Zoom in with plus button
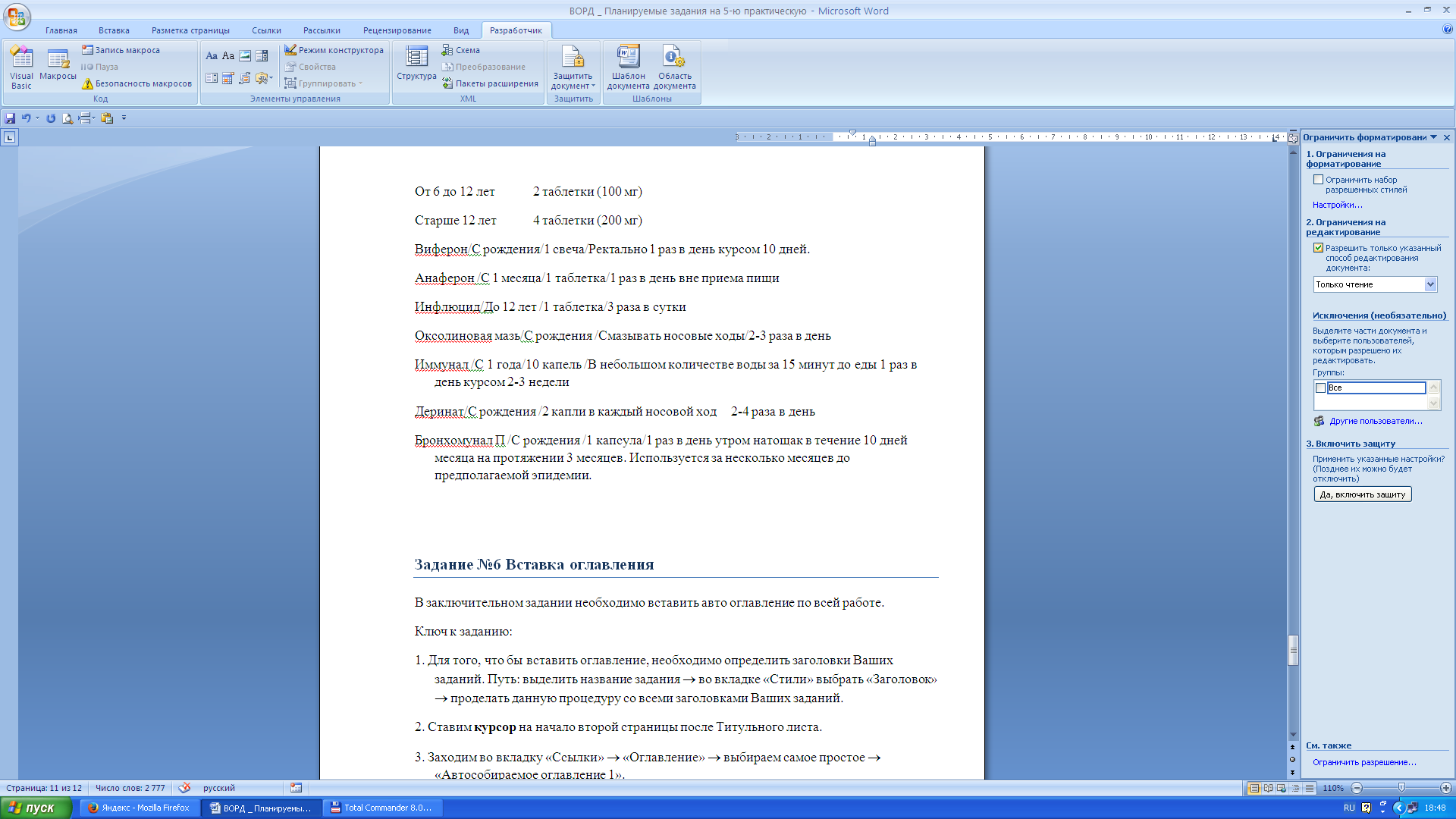 tap(1445, 788)
